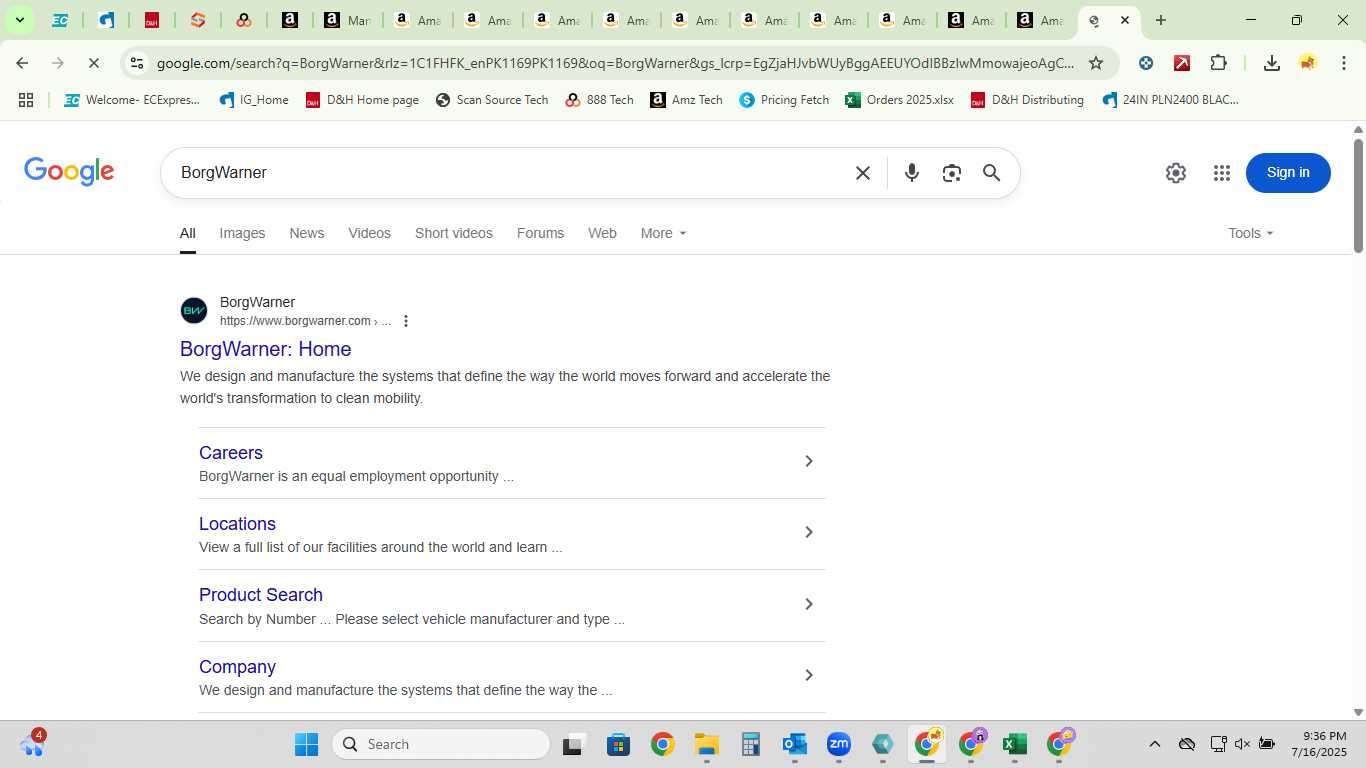
Task: Switch to the Images tab
Action: click(x=242, y=233)
